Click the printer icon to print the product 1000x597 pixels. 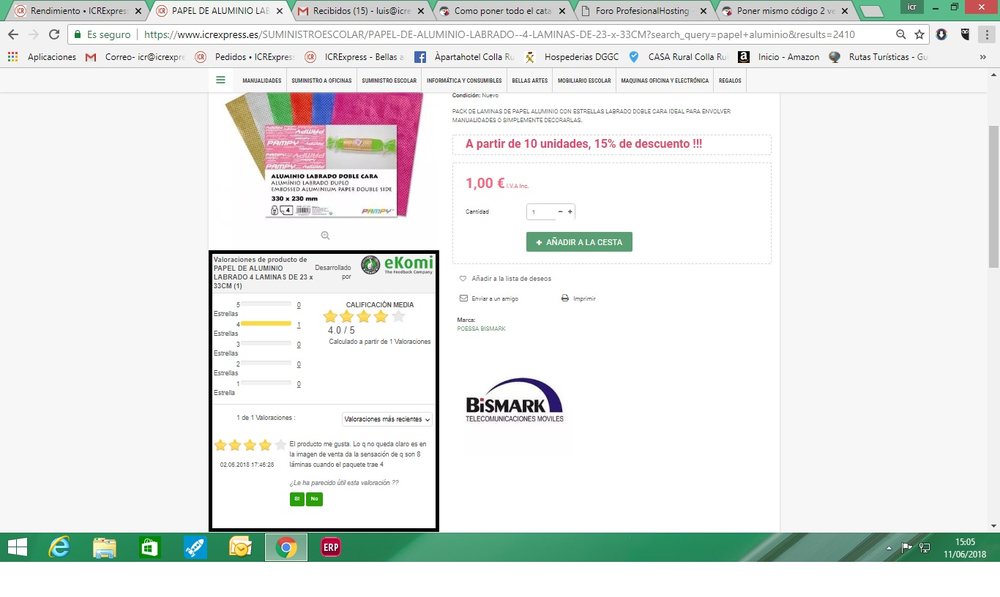tap(565, 297)
